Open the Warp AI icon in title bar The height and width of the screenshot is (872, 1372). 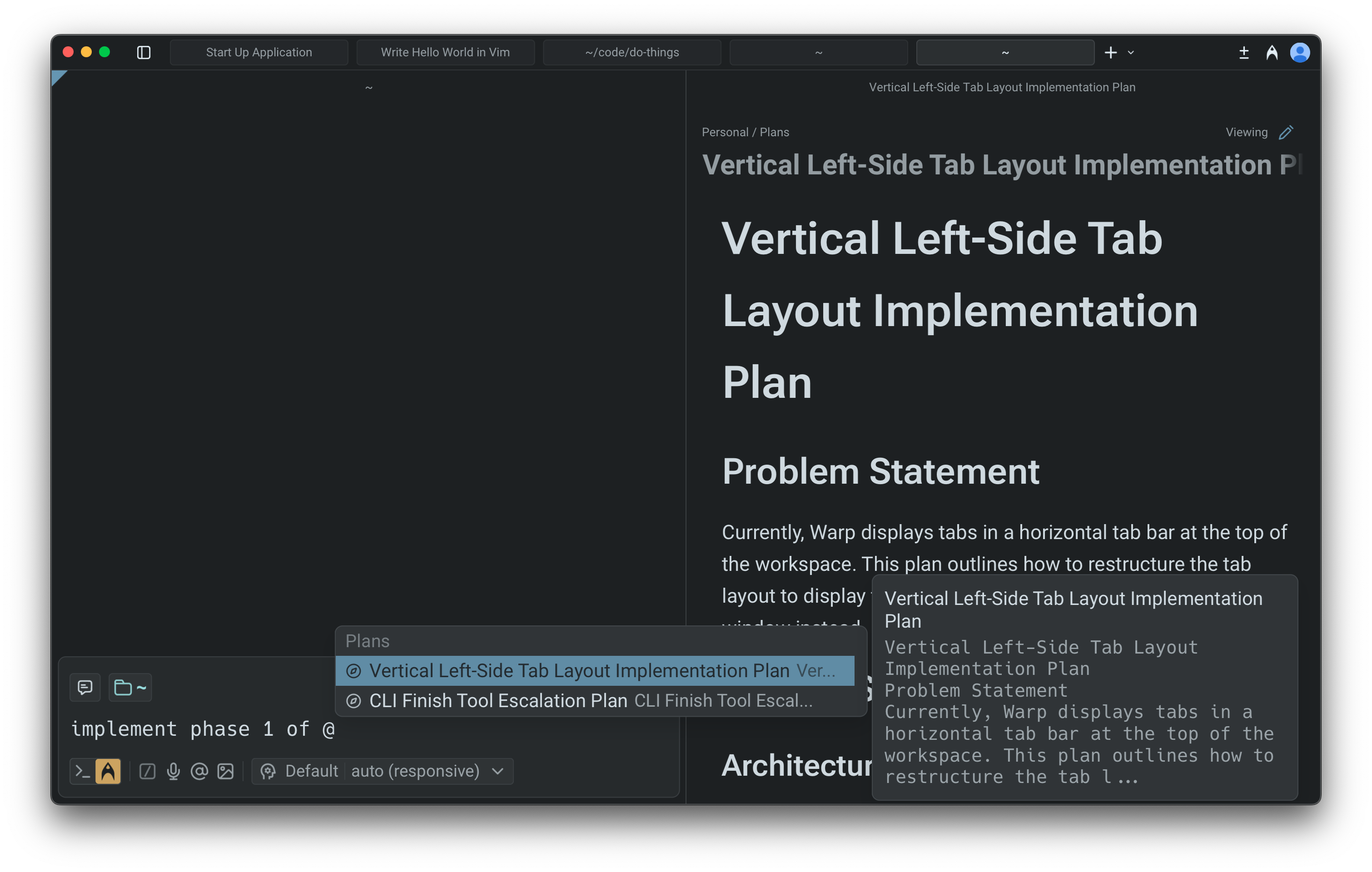pyautogui.click(x=1272, y=52)
